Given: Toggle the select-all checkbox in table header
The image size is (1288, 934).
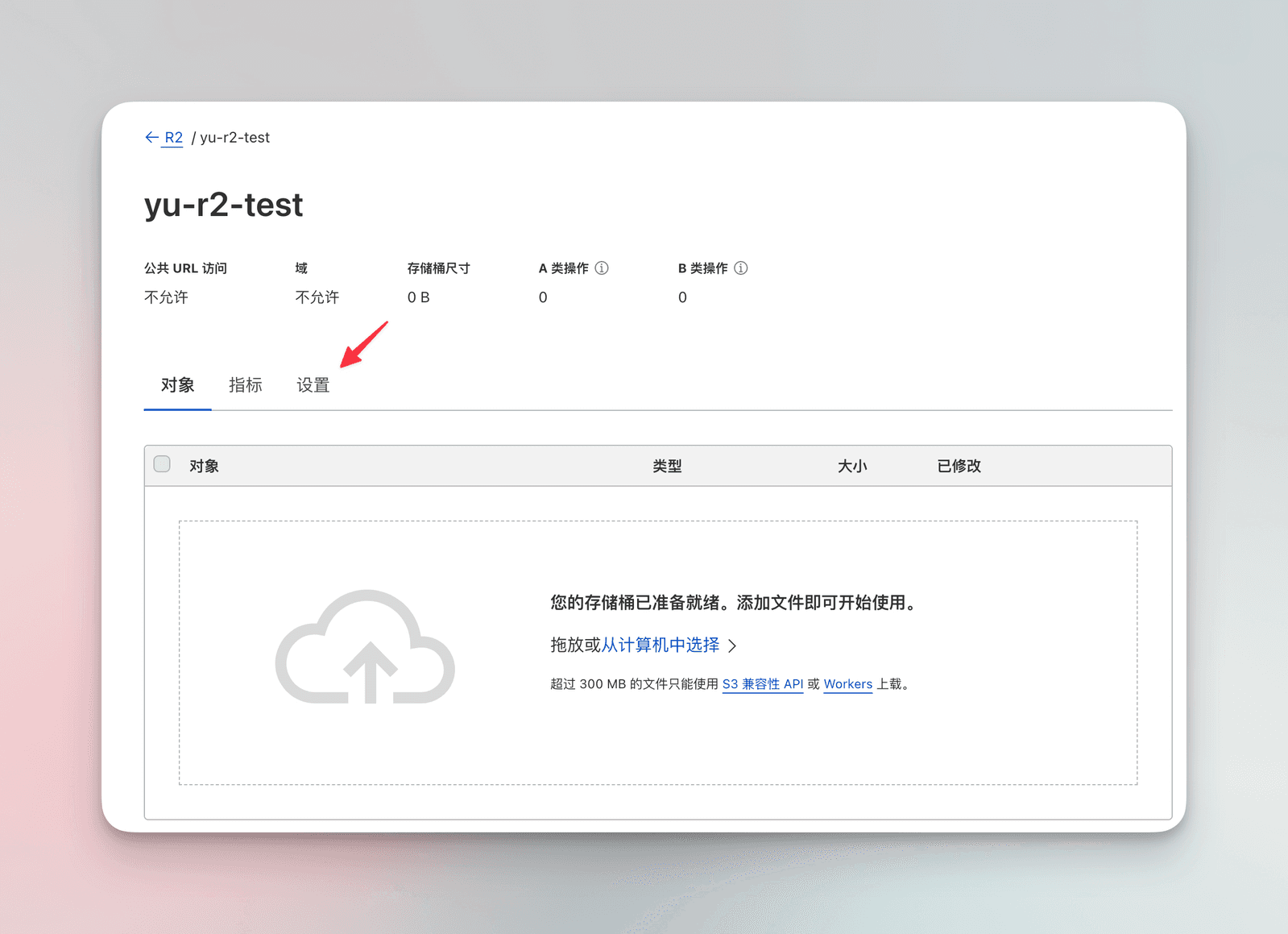Looking at the screenshot, I should [162, 464].
